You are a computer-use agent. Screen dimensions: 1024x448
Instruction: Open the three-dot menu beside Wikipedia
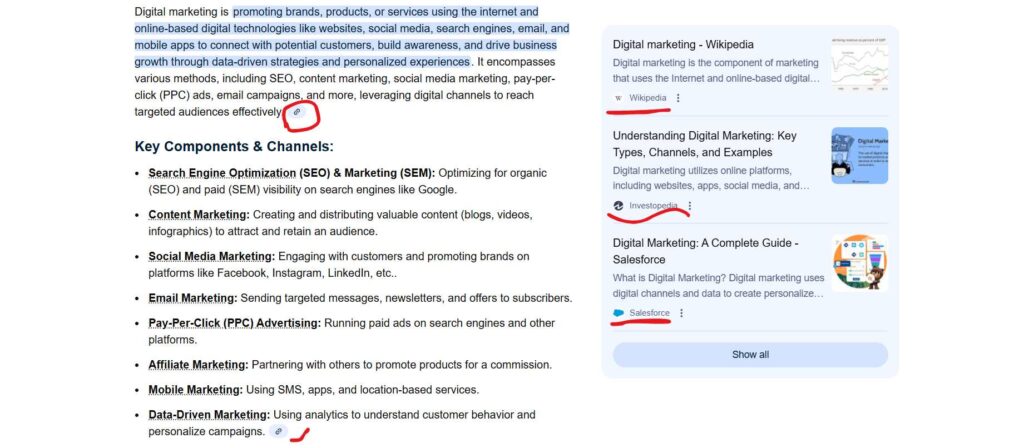(678, 98)
